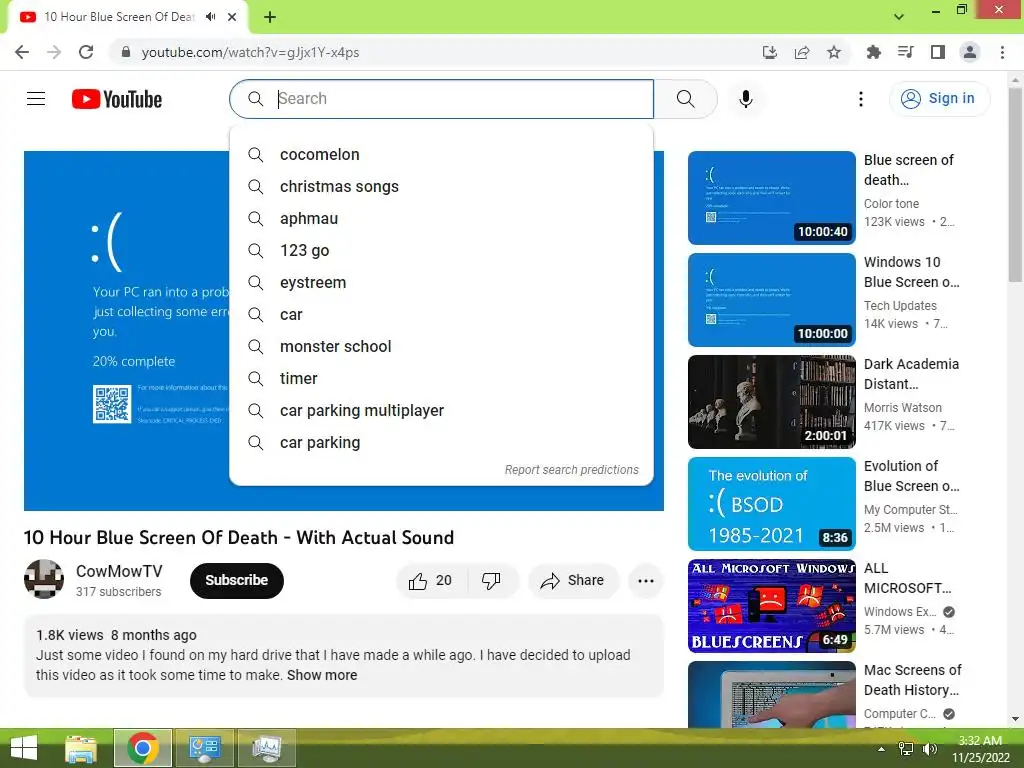The height and width of the screenshot is (768, 1024).
Task: Open media control icon in toolbar
Action: pyautogui.click(x=905, y=52)
